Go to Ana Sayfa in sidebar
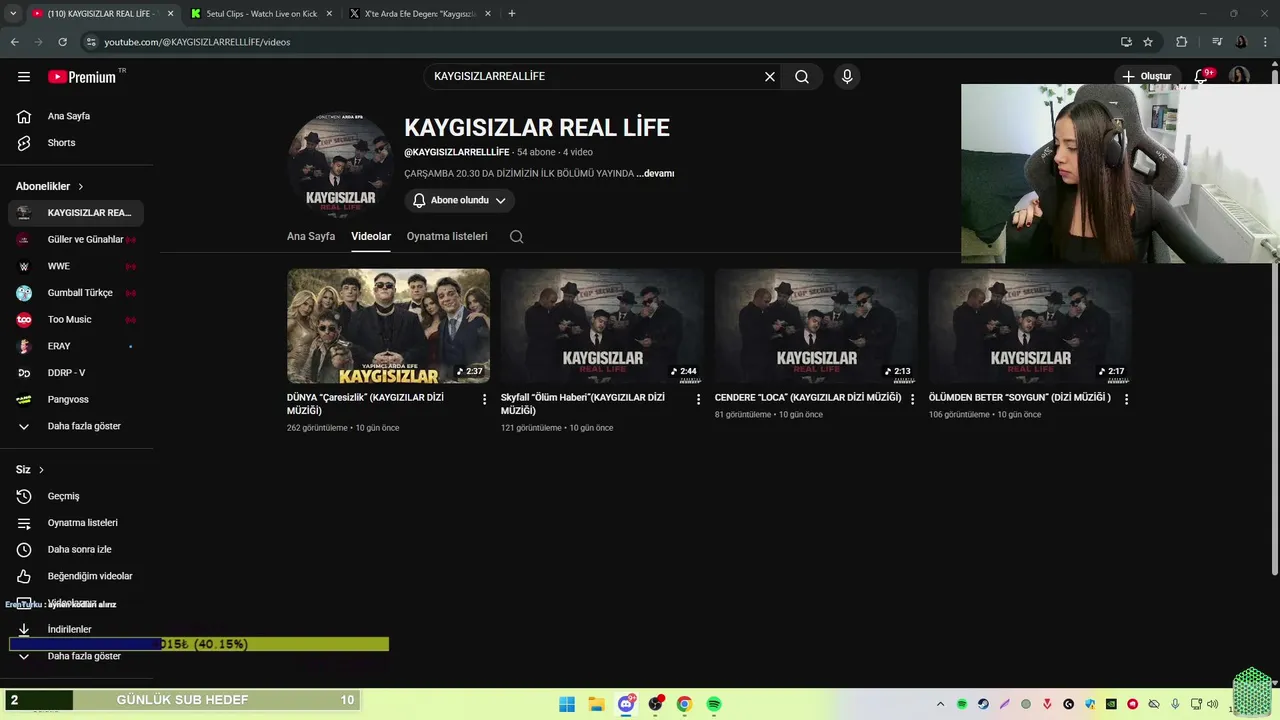Image resolution: width=1280 pixels, height=720 pixels. (76, 116)
